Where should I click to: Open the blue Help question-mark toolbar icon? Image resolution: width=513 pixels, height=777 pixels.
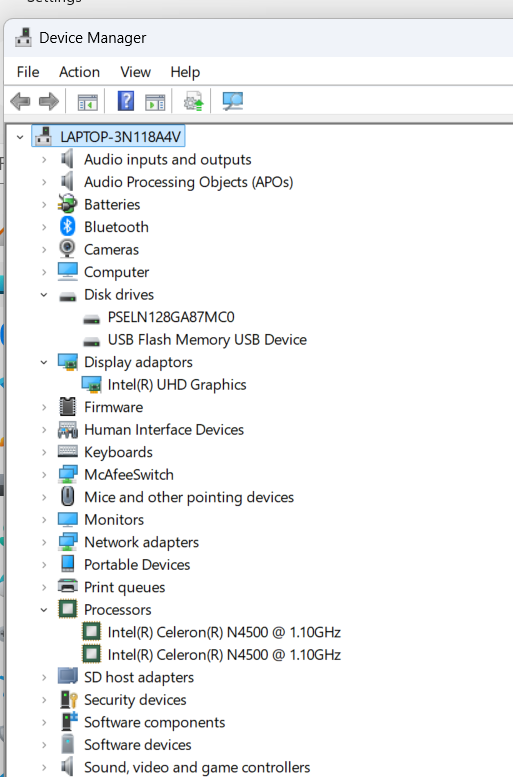coord(126,101)
